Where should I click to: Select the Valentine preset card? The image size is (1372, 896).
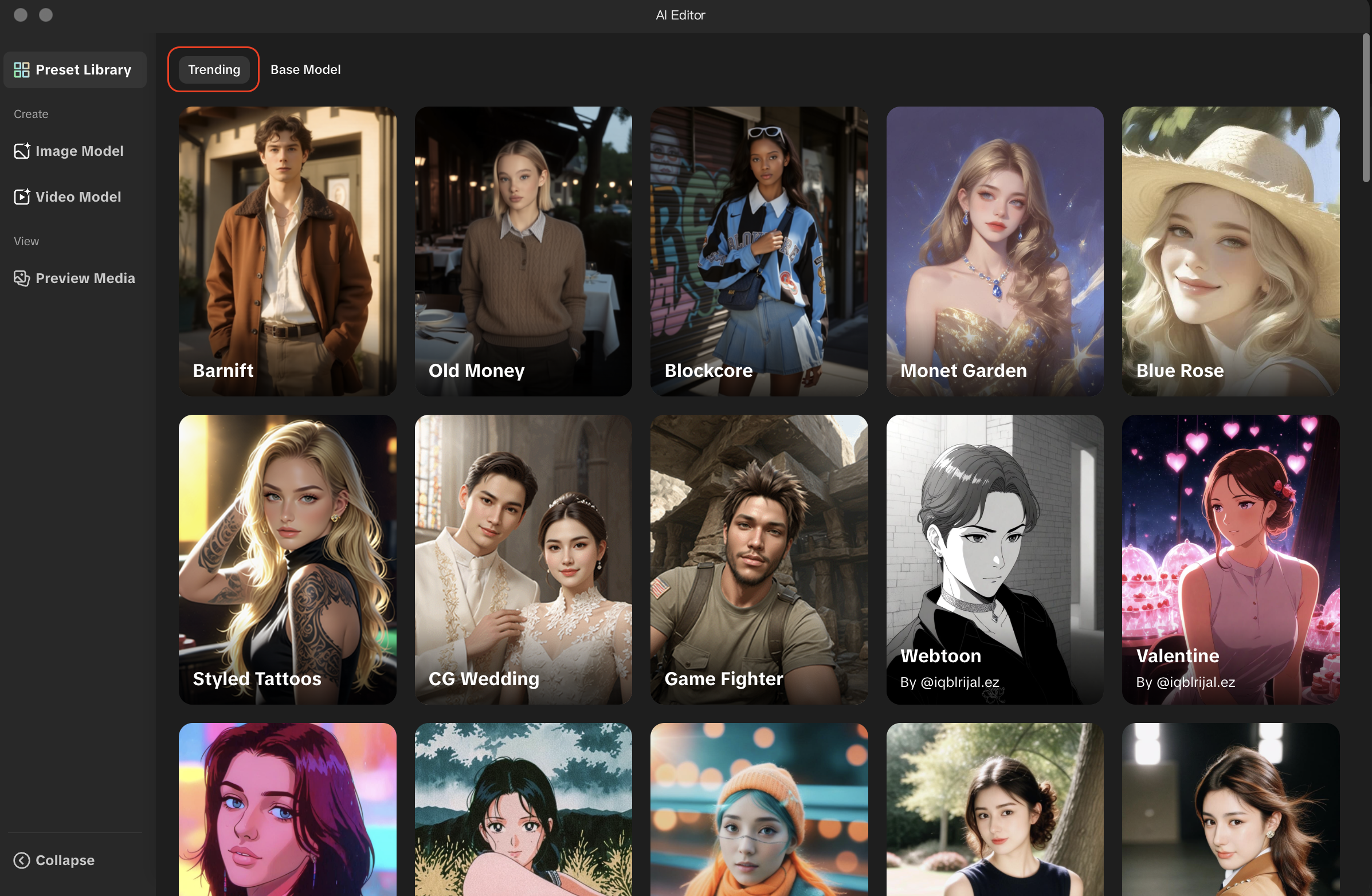(1231, 560)
